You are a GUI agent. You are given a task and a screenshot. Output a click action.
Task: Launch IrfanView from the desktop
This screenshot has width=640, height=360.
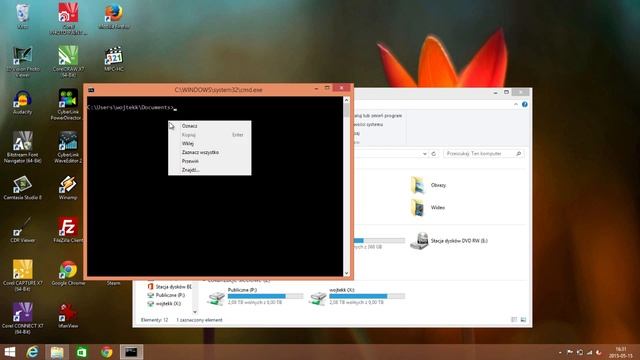[68, 316]
